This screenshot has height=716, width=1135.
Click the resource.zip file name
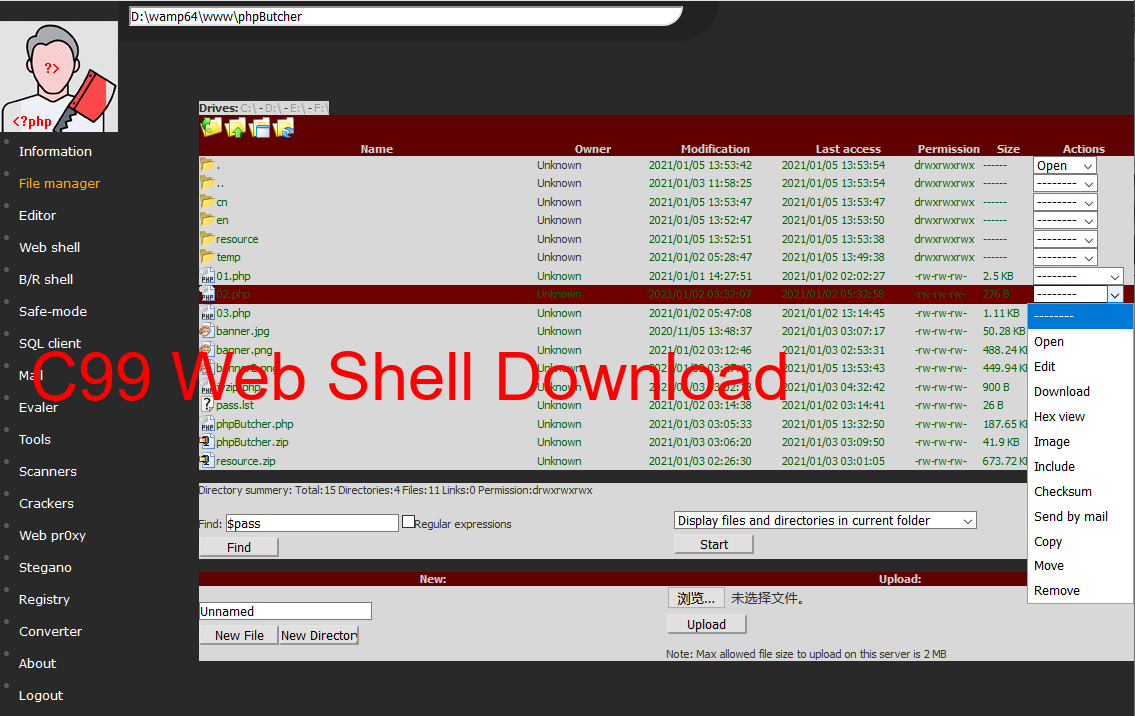coord(245,460)
